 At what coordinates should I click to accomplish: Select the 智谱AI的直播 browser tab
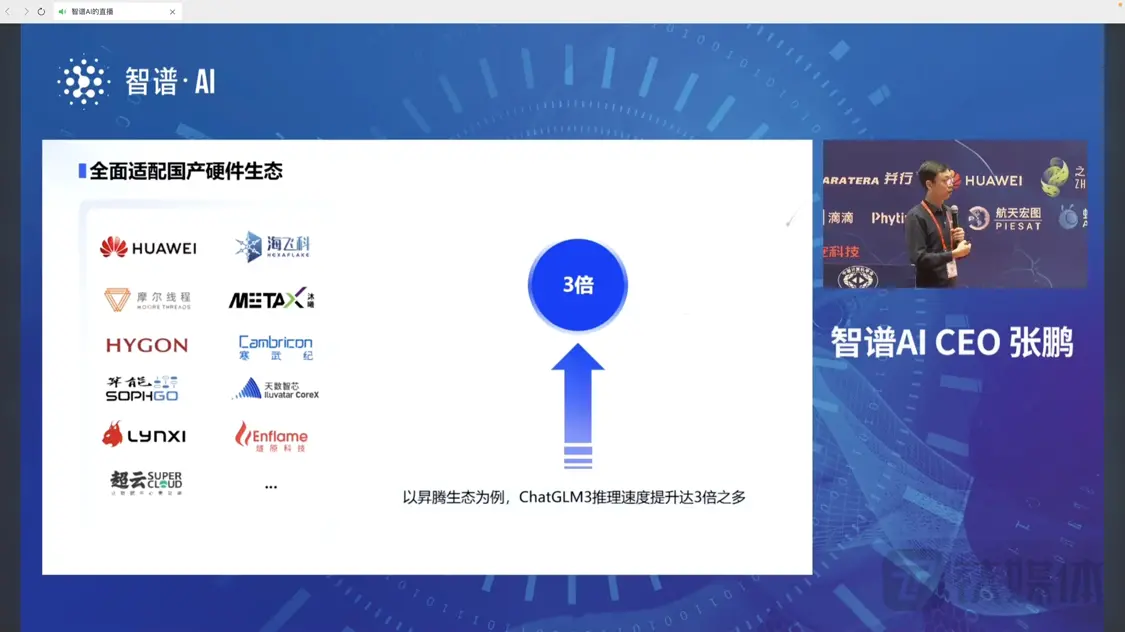[118, 11]
